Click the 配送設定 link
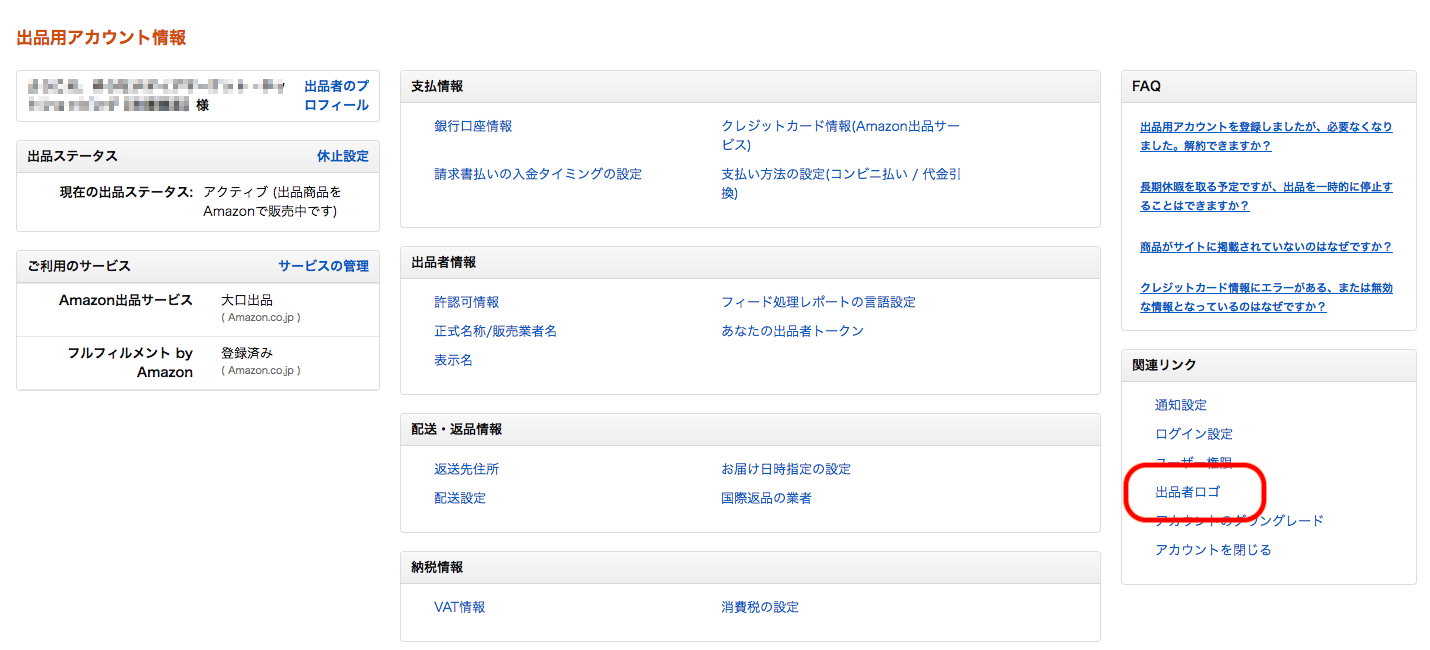The height and width of the screenshot is (650, 1430). (x=460, y=498)
